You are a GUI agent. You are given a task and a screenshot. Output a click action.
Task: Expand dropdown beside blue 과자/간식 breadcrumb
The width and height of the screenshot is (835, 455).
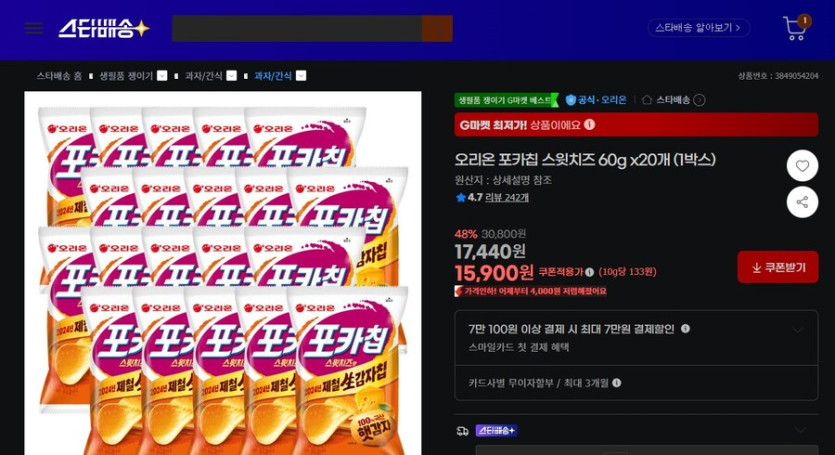[301, 76]
